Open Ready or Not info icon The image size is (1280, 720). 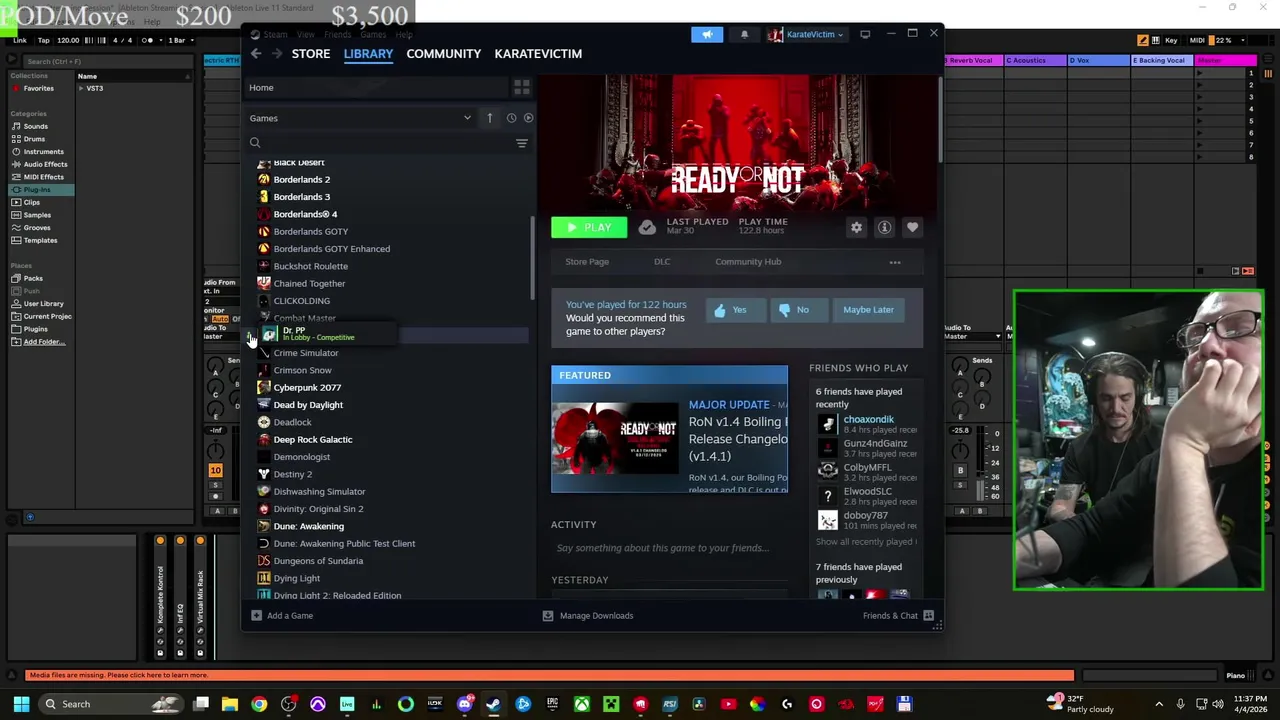884,227
